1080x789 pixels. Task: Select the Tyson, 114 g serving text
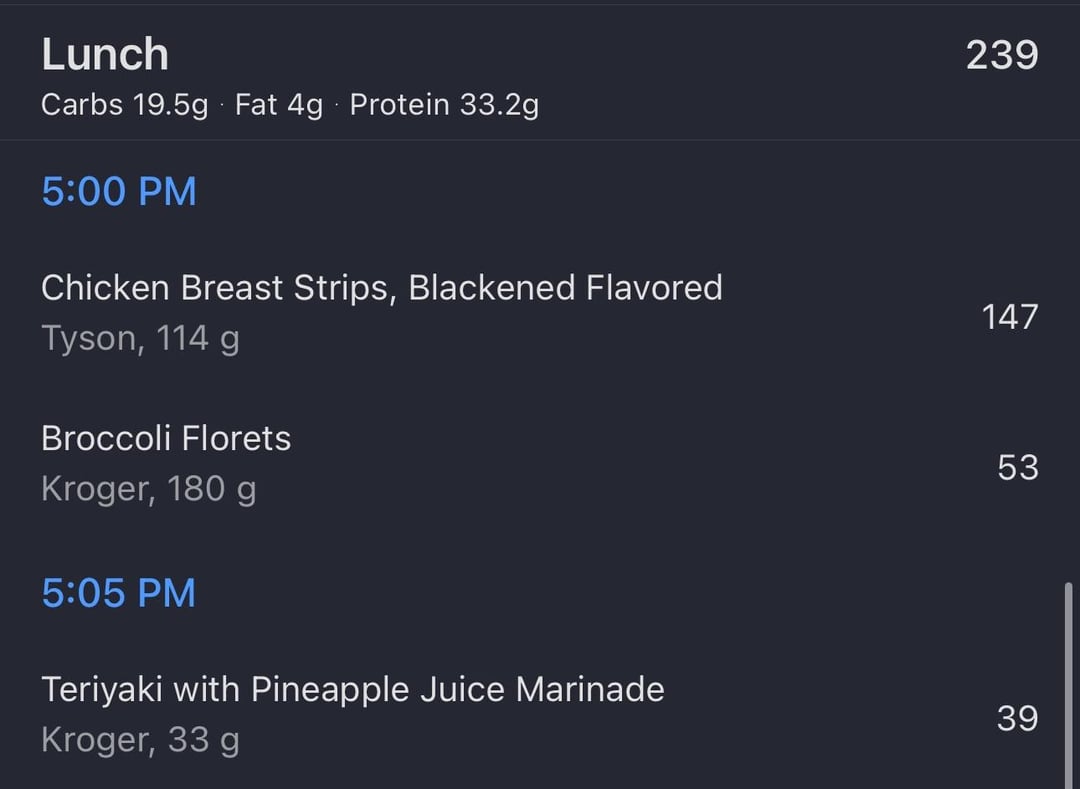(141, 339)
